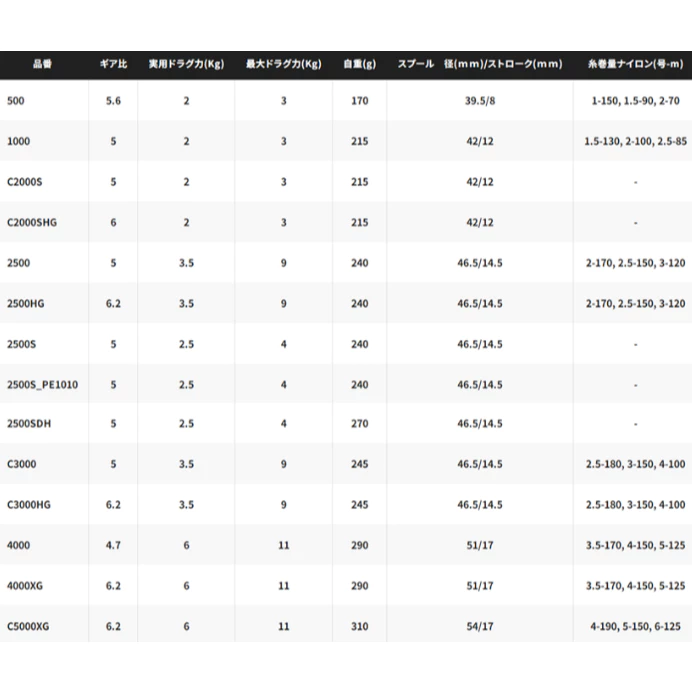692x692 pixels.
Task: Click the ギア比 column header
Action: click(x=113, y=64)
